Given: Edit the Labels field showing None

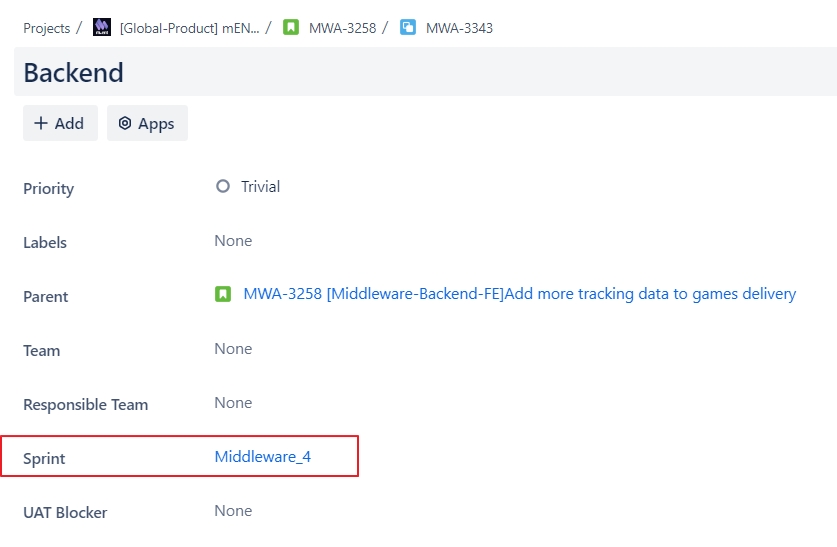Looking at the screenshot, I should coord(233,241).
